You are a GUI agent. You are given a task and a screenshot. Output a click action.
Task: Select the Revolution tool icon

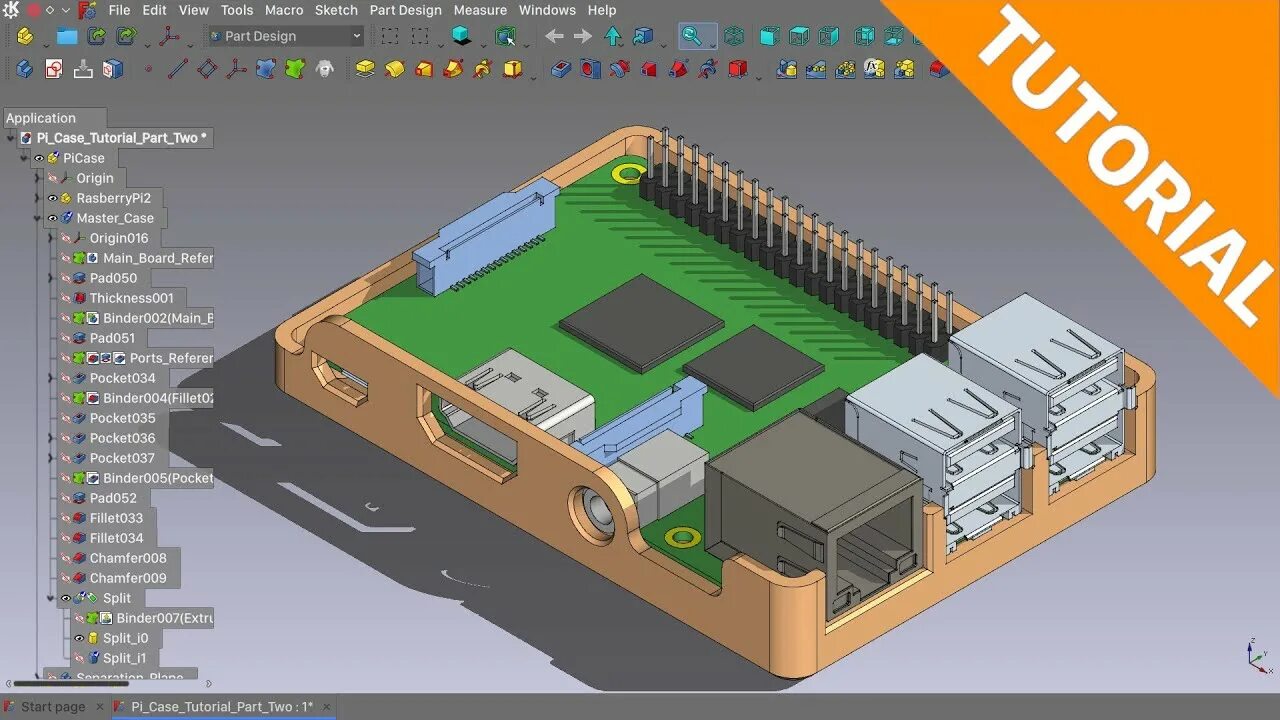pos(395,69)
